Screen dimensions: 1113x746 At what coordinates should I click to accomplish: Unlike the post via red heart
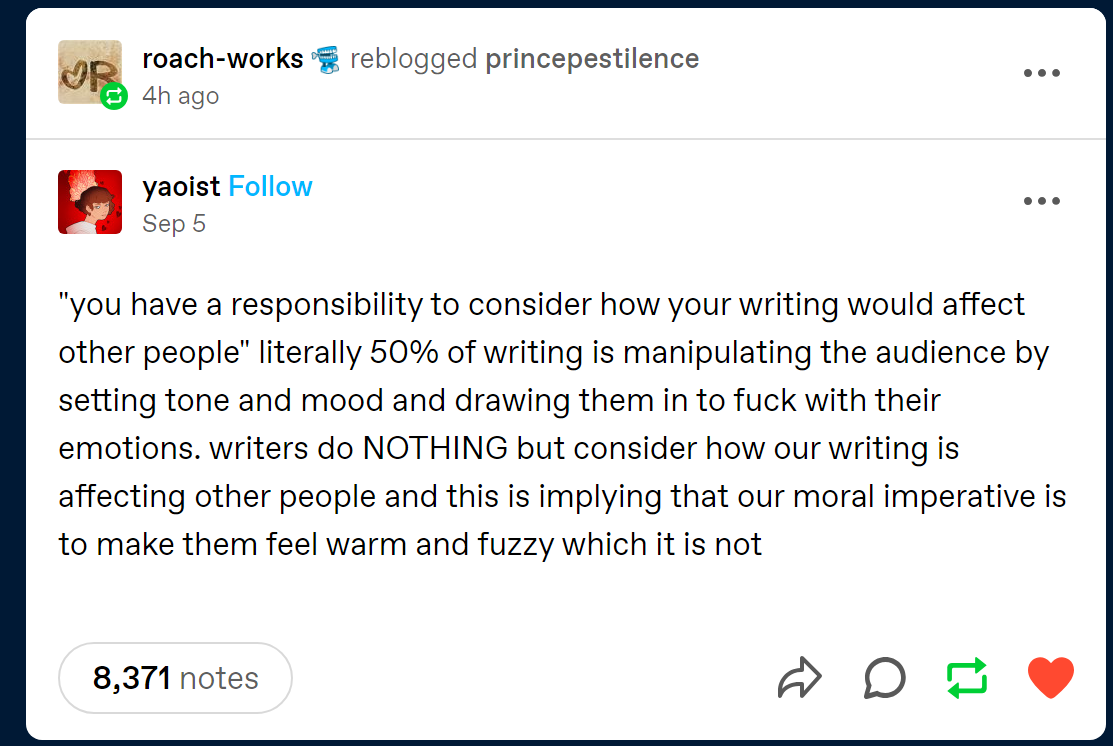coord(1050,678)
